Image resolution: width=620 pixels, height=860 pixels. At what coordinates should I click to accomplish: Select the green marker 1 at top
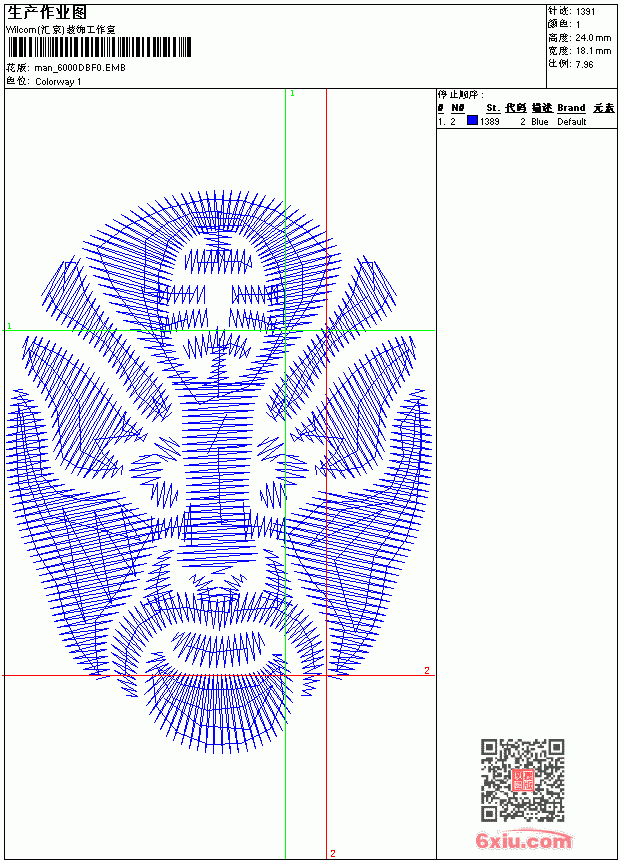(x=292, y=94)
